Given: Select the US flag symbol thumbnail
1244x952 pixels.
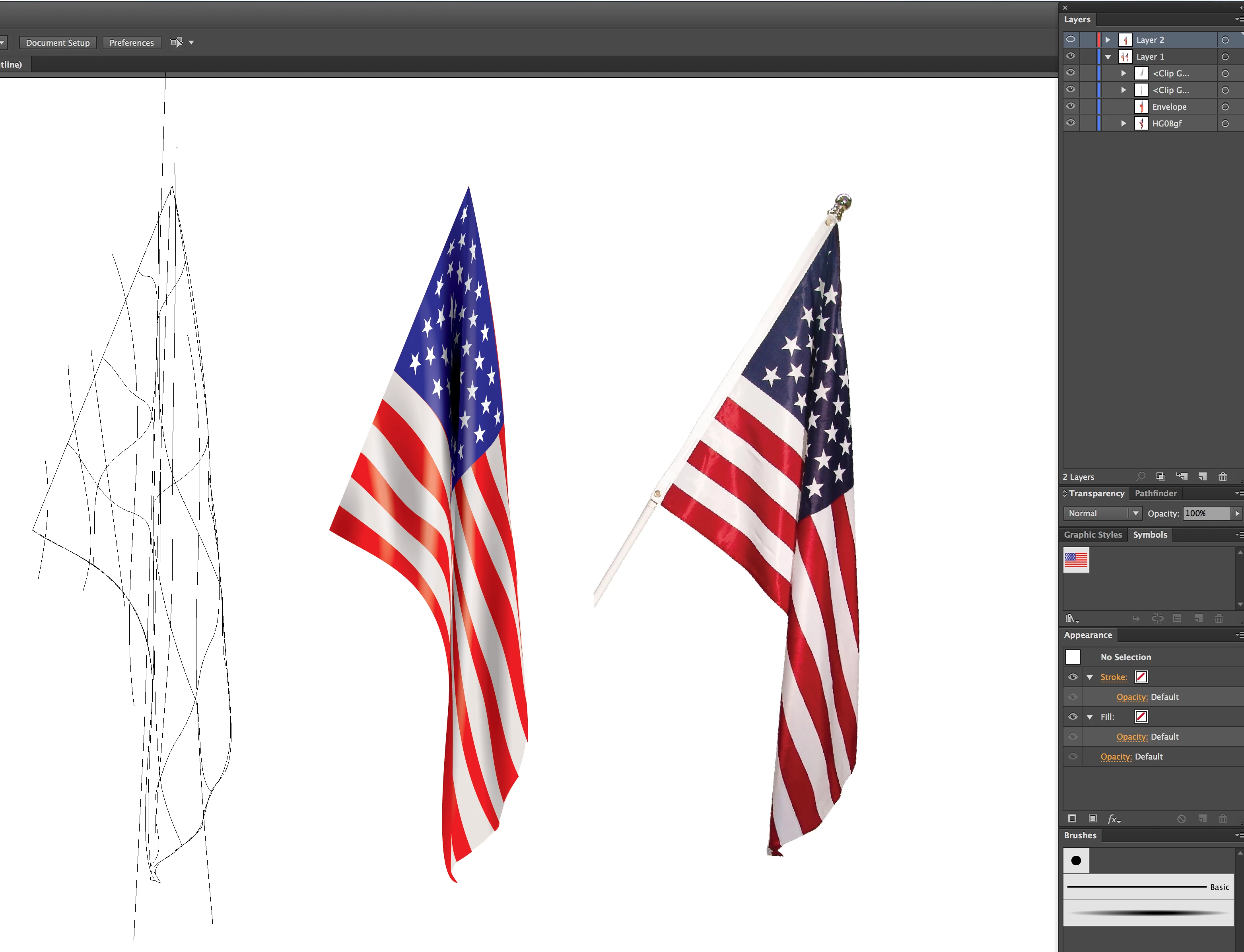Looking at the screenshot, I should [1076, 560].
